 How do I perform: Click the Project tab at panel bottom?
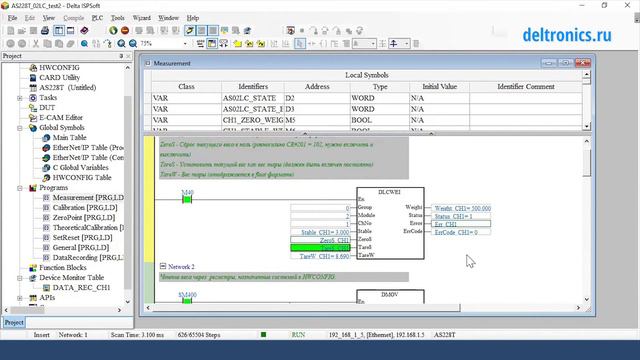coord(14,322)
